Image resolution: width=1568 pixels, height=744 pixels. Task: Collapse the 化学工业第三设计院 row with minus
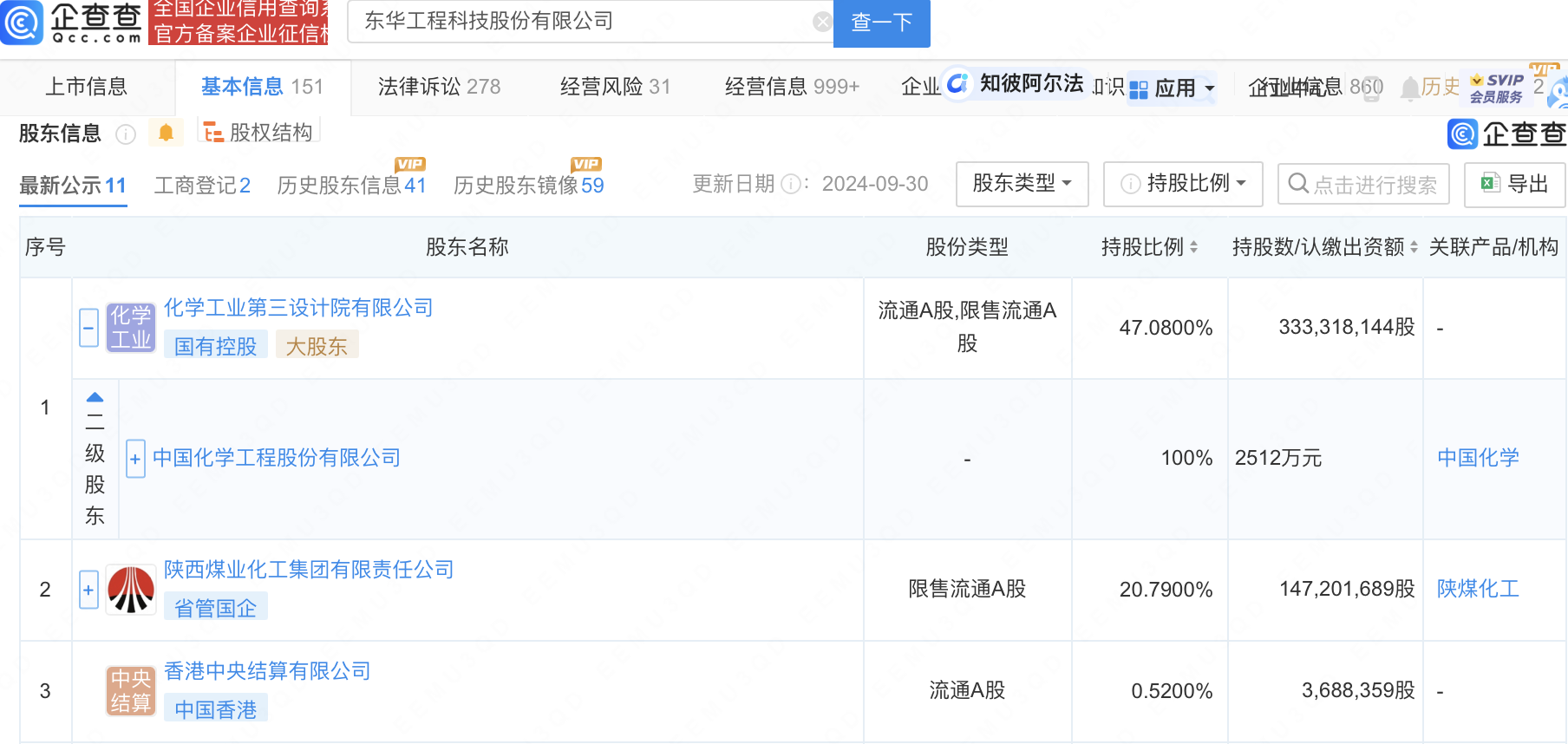[x=88, y=328]
